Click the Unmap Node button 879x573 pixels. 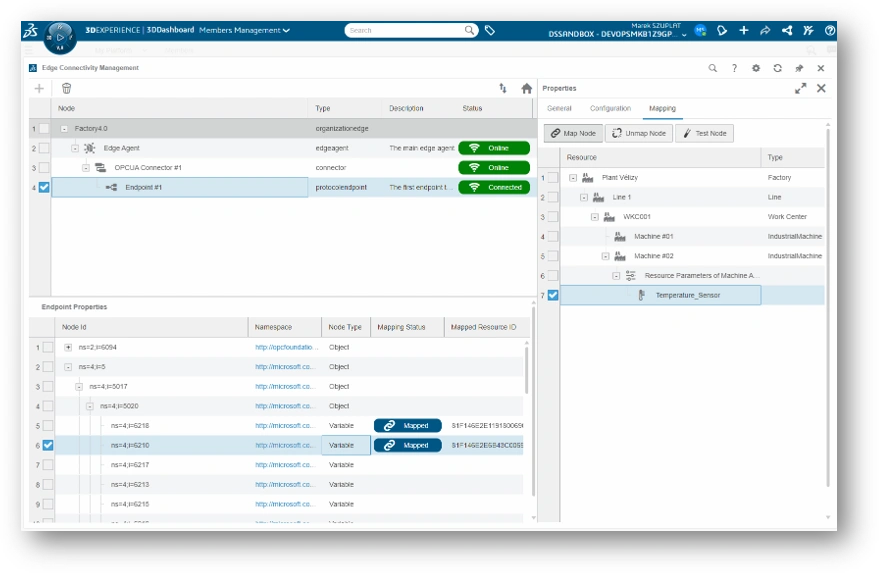639,133
